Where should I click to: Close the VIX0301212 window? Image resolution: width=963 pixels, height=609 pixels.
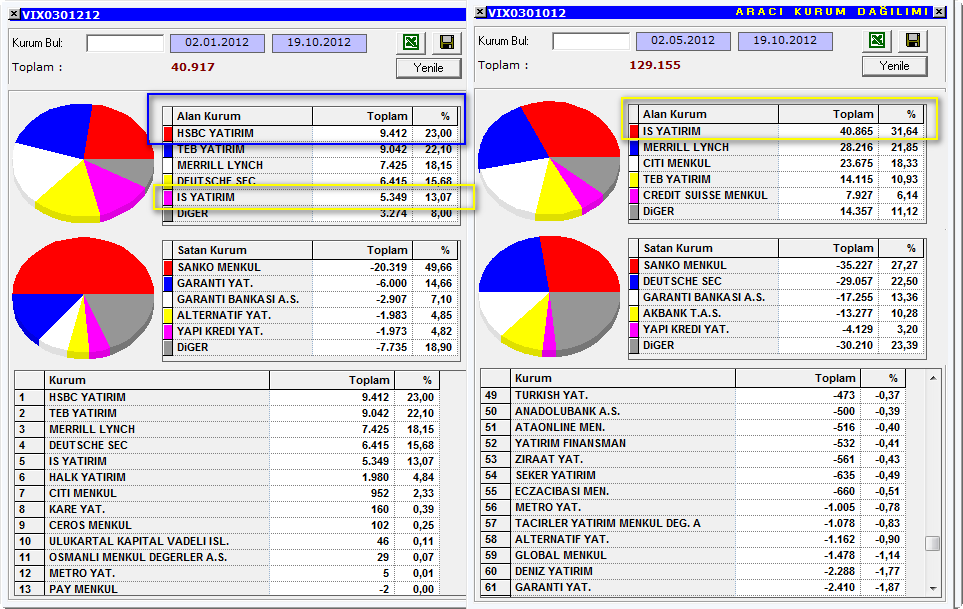point(15,14)
